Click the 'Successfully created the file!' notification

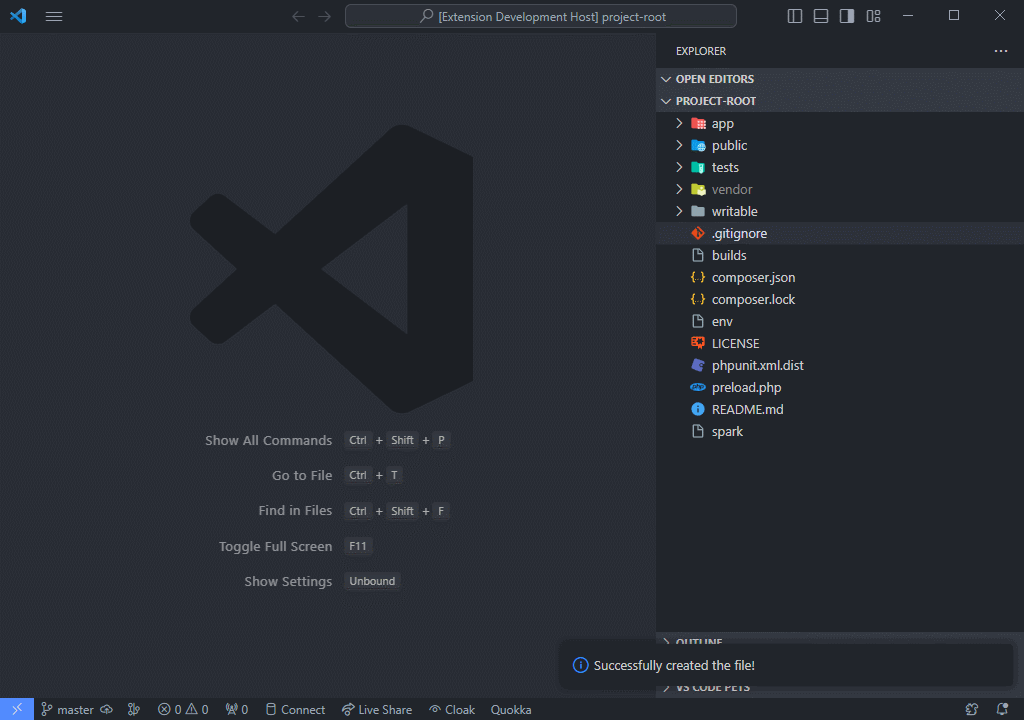(786, 665)
